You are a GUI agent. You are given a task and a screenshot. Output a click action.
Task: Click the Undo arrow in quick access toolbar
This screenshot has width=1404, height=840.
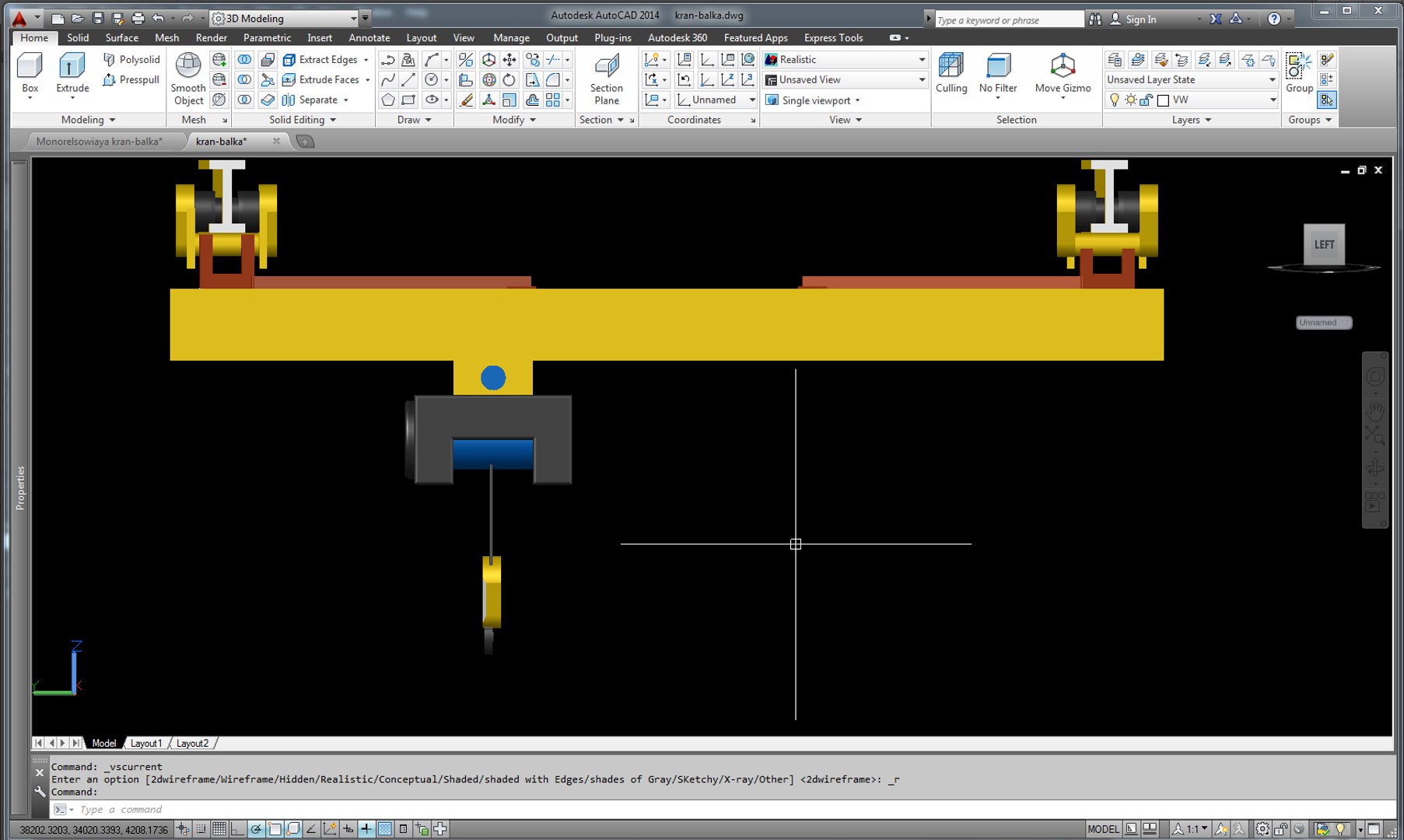click(159, 18)
